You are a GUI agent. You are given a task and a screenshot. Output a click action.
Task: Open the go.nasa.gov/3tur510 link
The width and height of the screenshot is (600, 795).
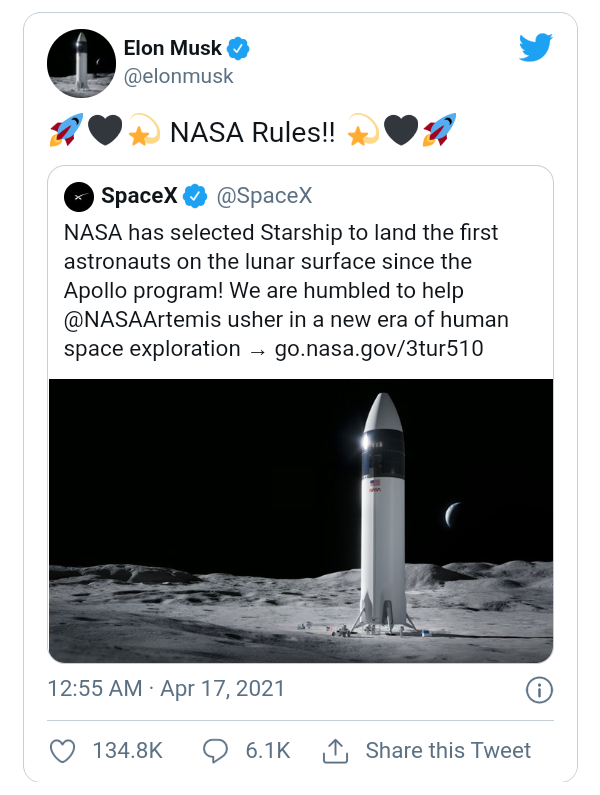[379, 349]
